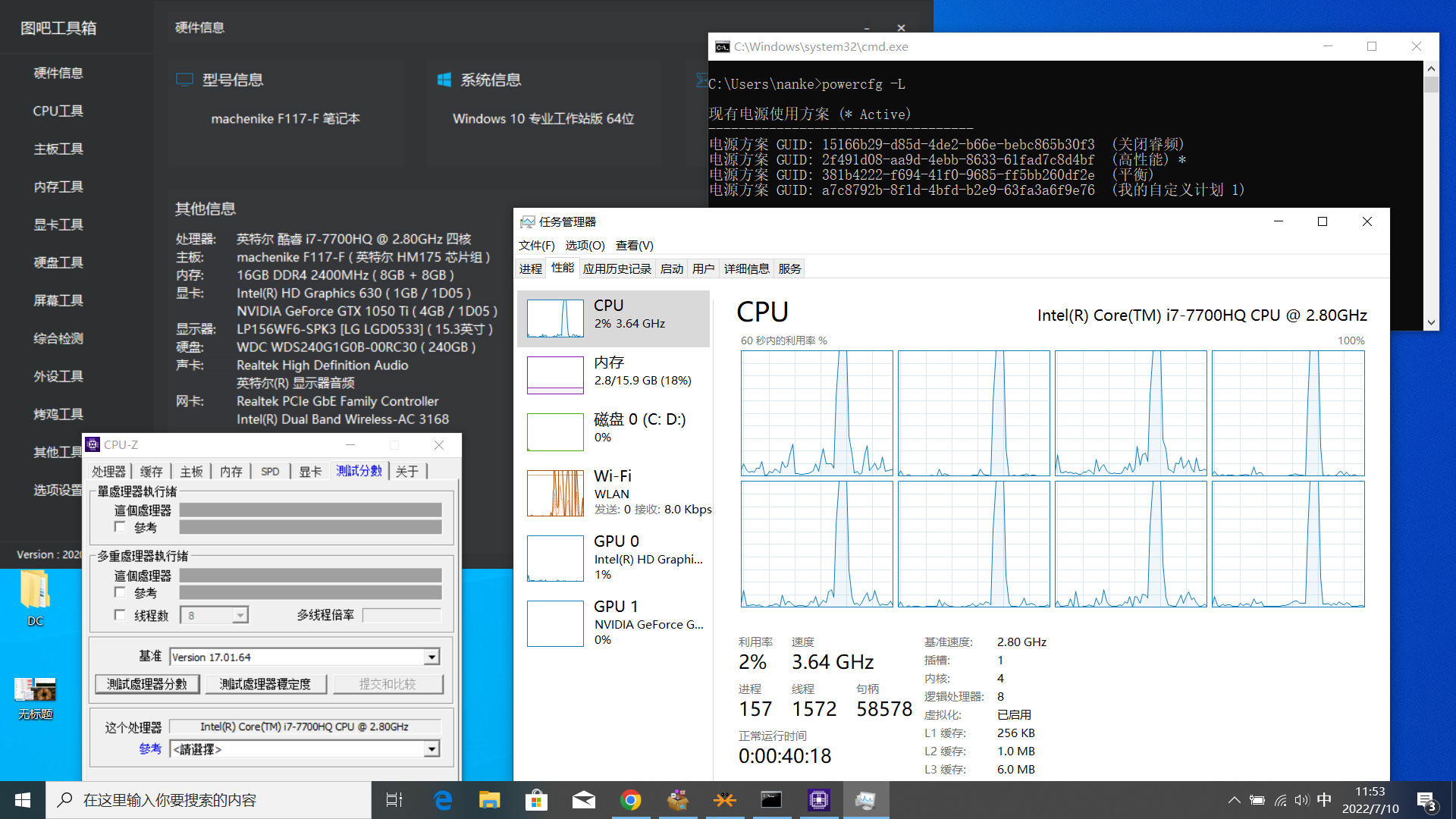This screenshot has width=1456, height=819.
Task: Open the 选项(O) menu in Task Manager
Action: (585, 245)
